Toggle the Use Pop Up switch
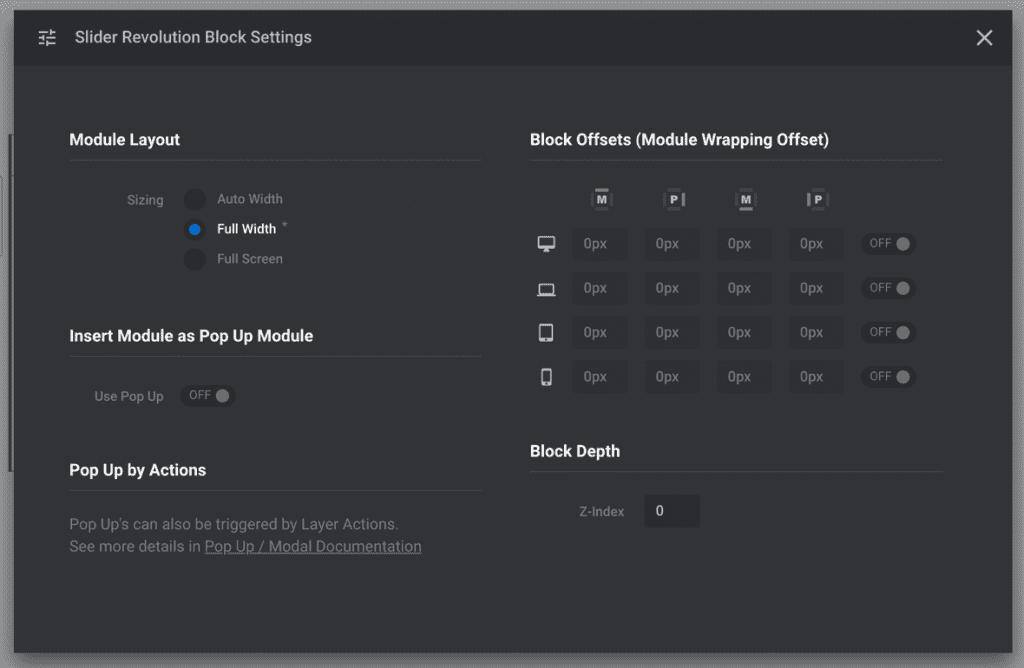Image resolution: width=1024 pixels, height=668 pixels. (x=208, y=396)
